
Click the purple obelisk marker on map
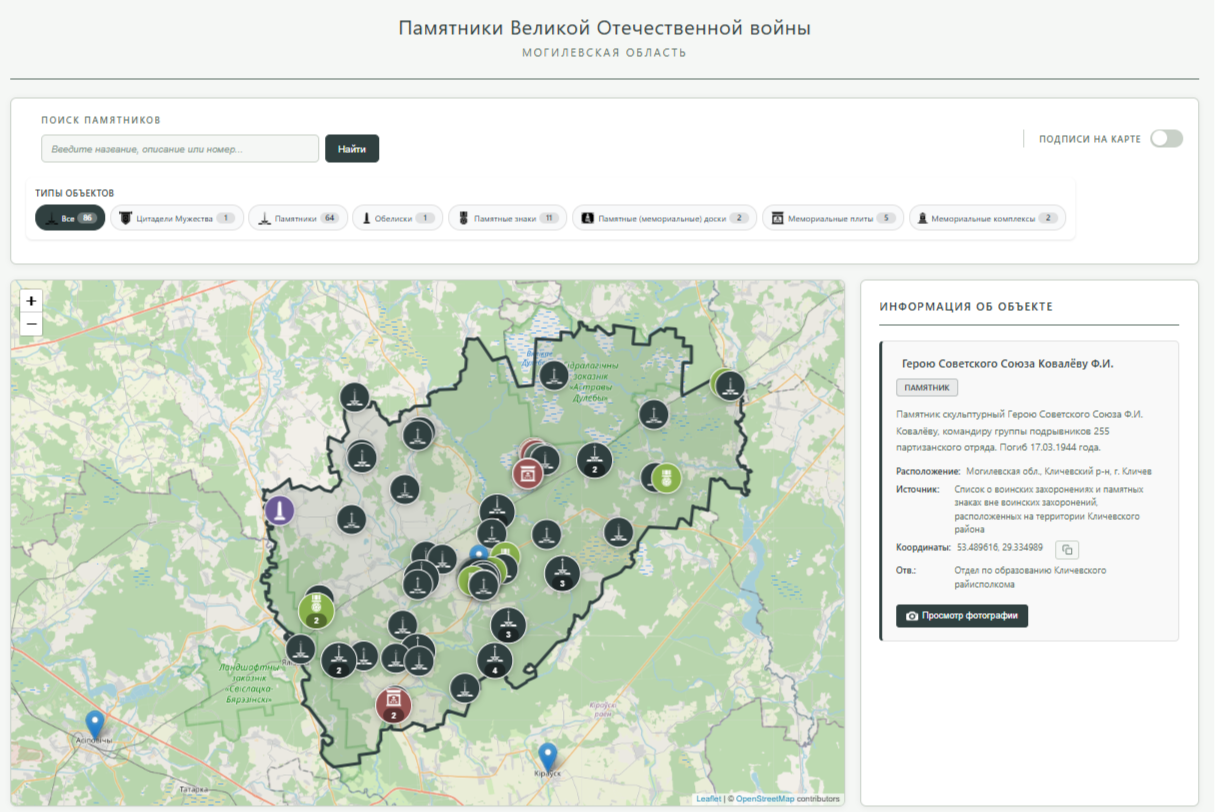pyautogui.click(x=280, y=510)
